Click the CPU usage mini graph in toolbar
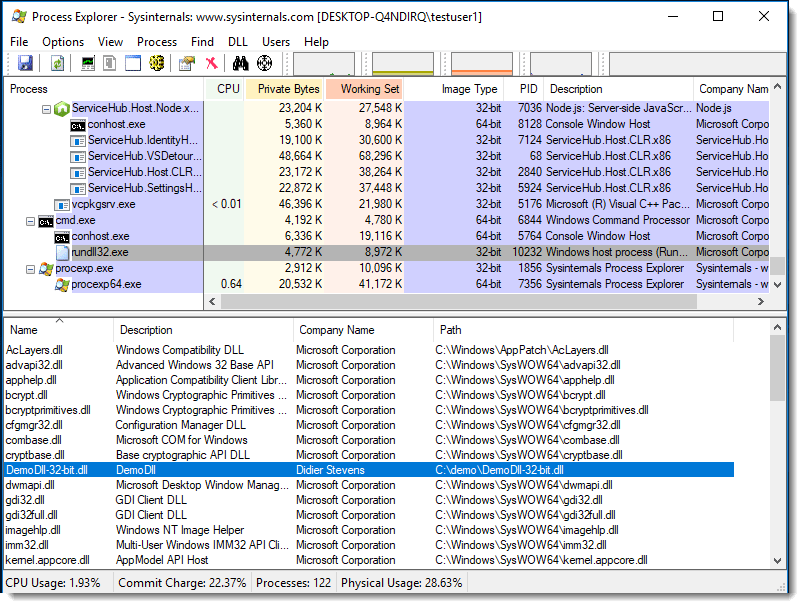Screen dimensions: 804x608 click(x=323, y=63)
